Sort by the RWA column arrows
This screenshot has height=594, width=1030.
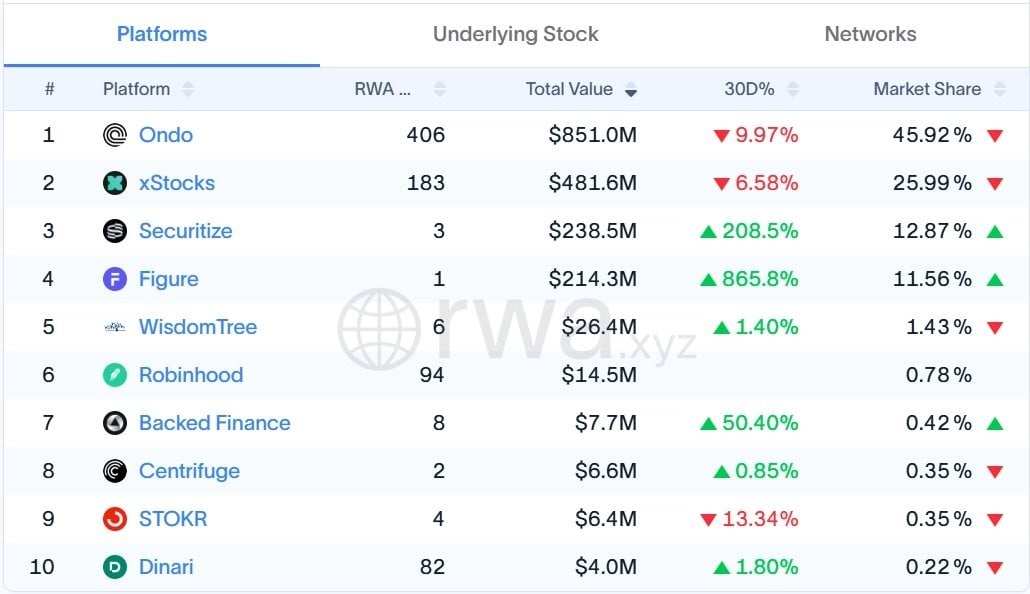pyautogui.click(x=440, y=89)
